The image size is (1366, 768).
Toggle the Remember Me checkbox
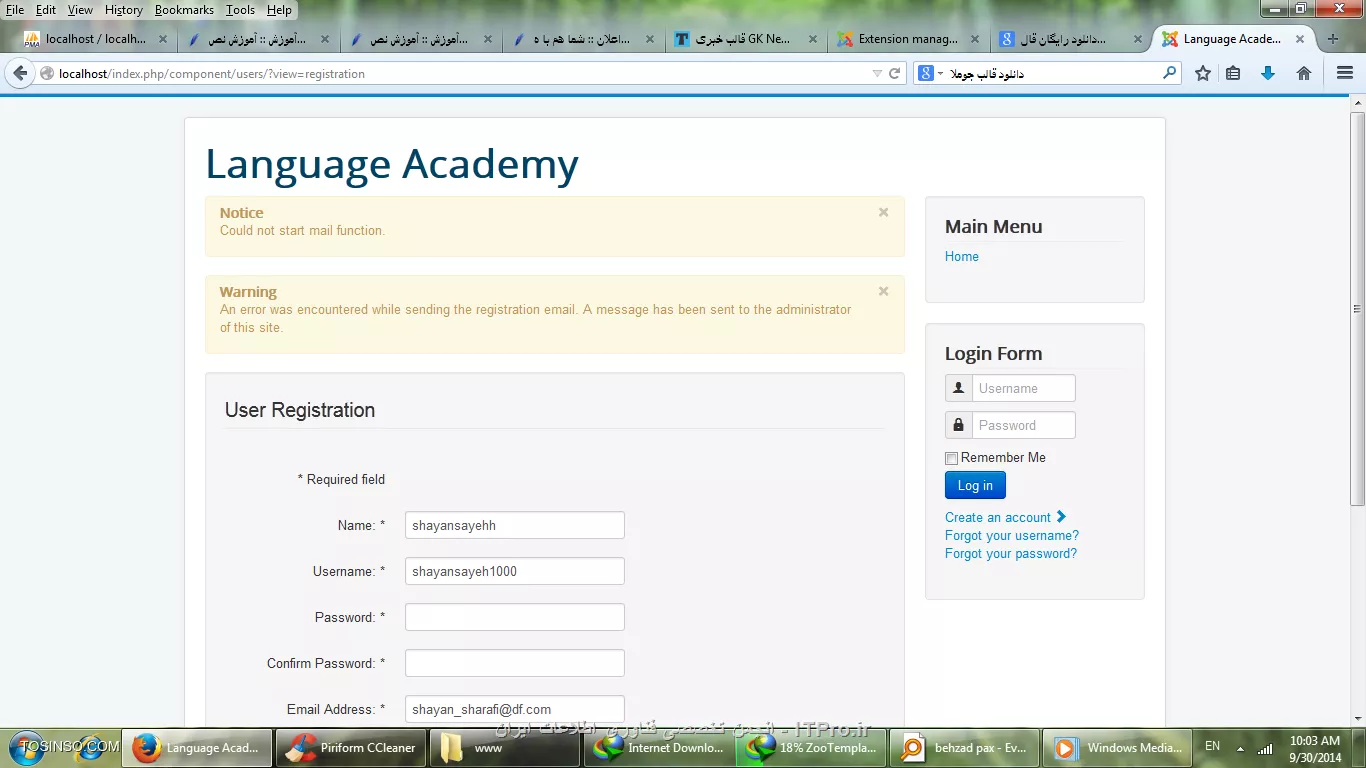pos(952,458)
